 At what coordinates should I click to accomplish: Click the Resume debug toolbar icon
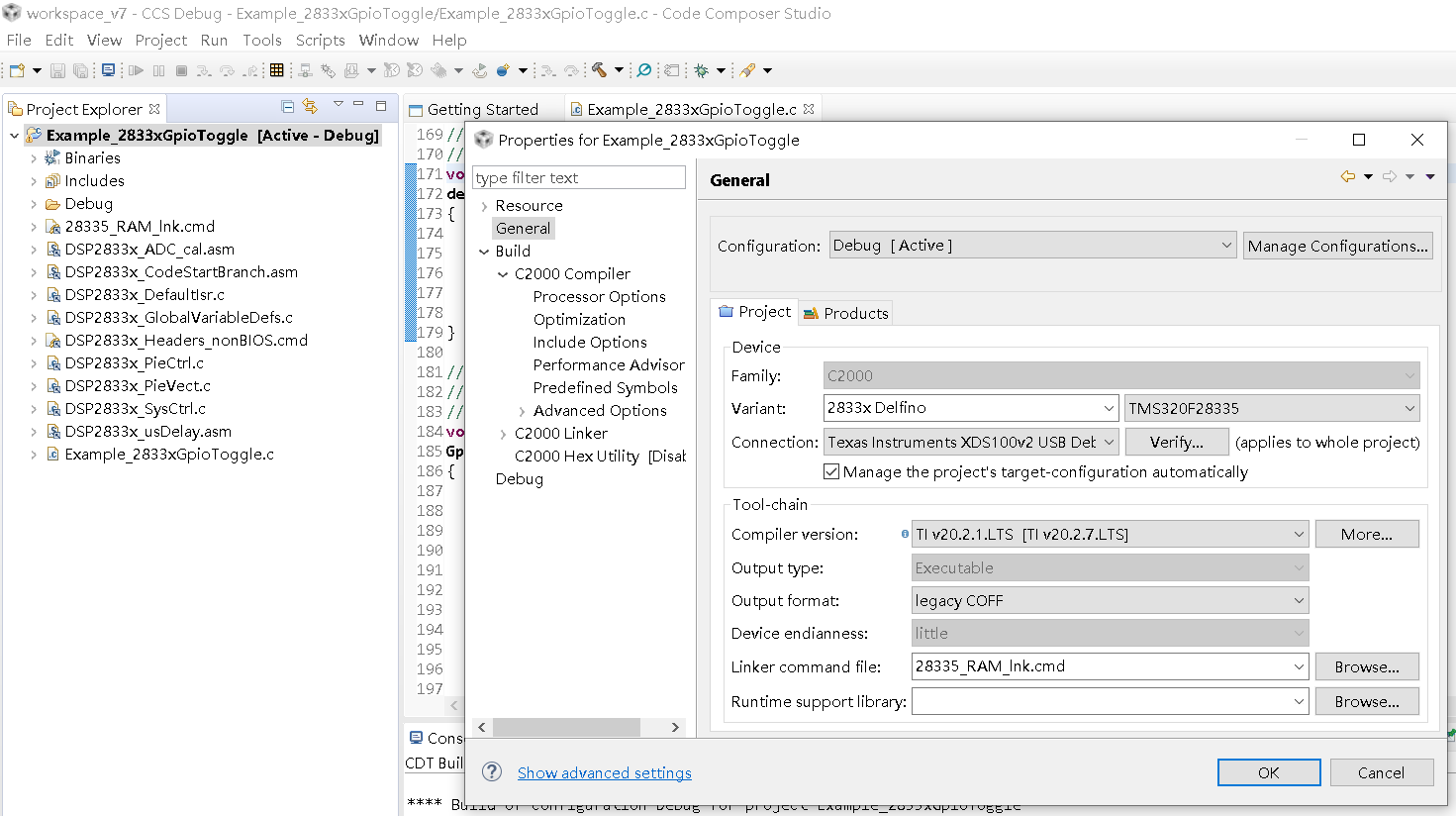(x=136, y=70)
